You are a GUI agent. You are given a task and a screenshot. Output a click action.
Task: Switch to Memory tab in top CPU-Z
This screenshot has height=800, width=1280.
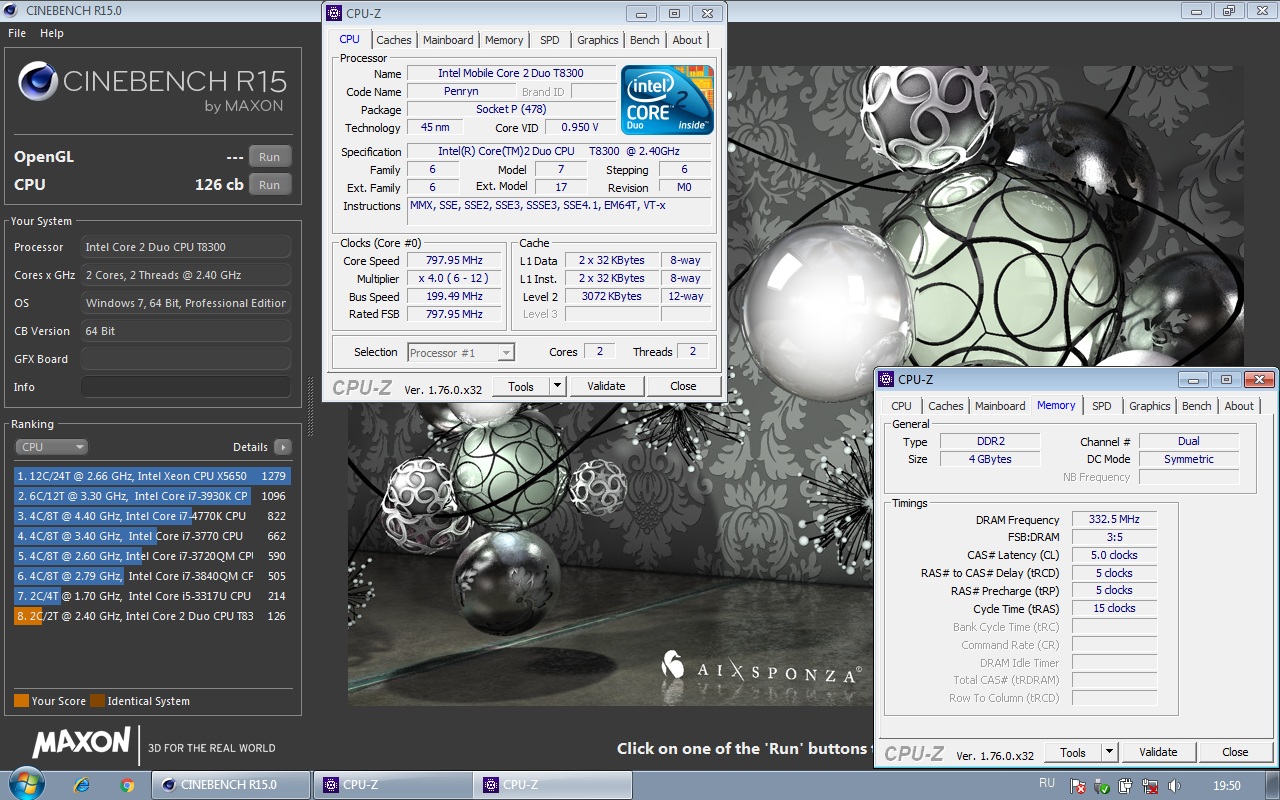(504, 40)
